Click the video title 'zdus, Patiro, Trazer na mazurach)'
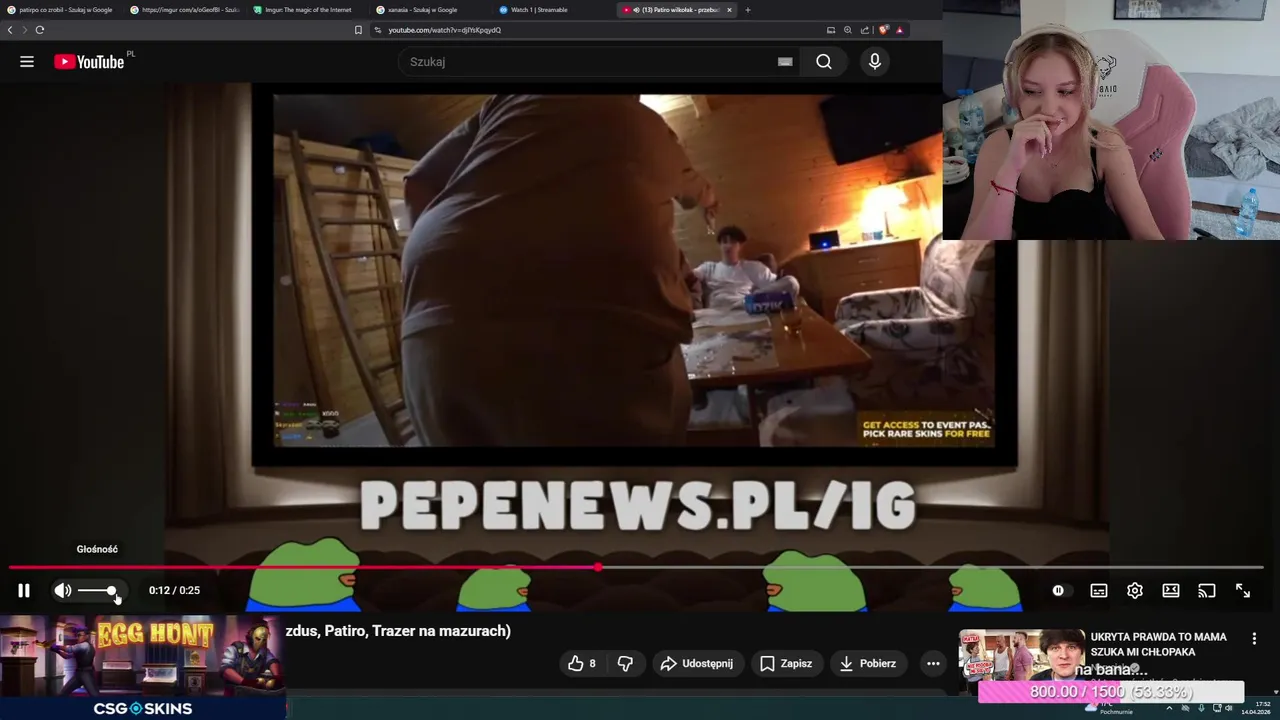Screen dimensions: 1280x720 pos(398,631)
